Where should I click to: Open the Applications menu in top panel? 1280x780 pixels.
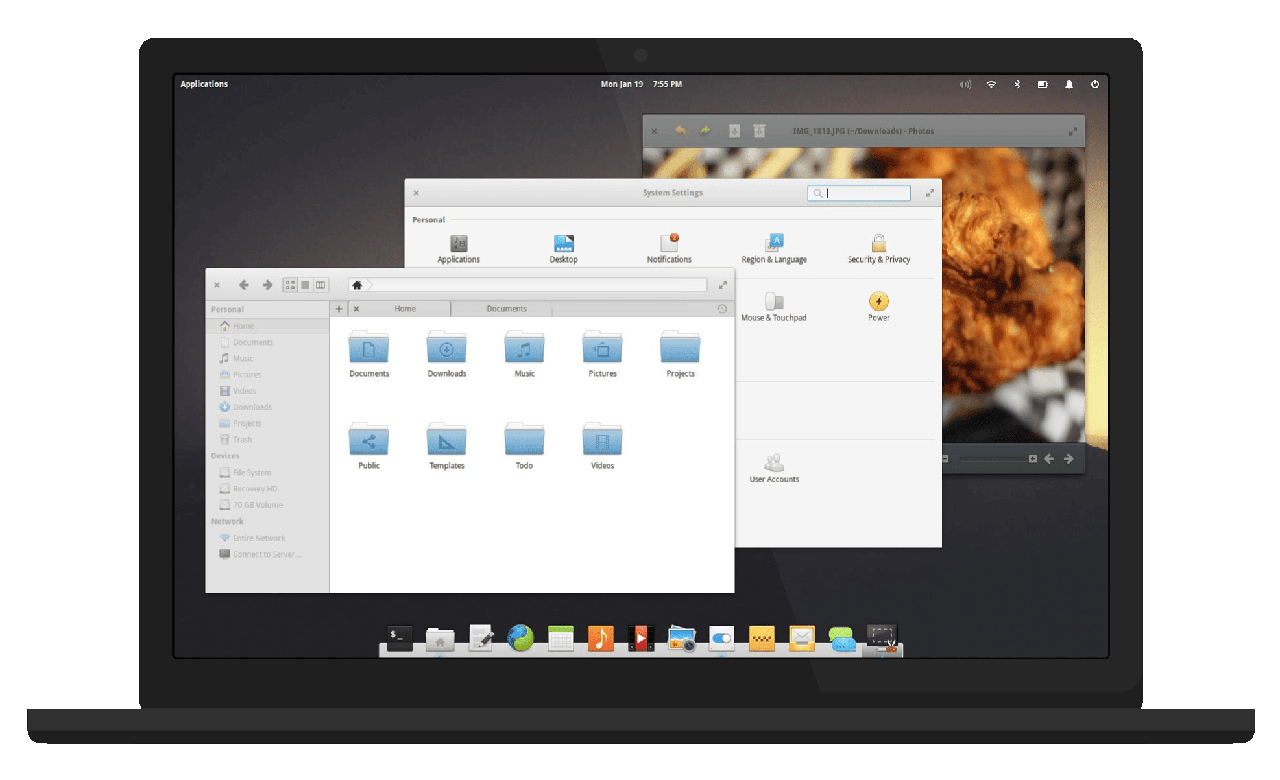(x=204, y=84)
